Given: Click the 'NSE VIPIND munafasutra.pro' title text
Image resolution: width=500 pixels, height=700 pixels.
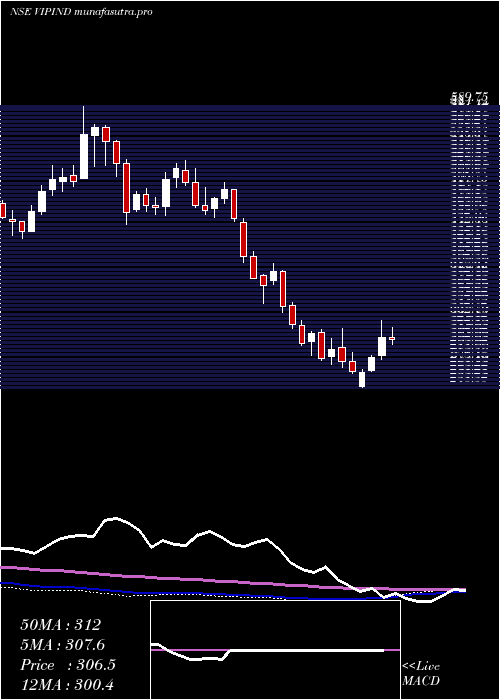Looking at the screenshot, I should point(81,12).
